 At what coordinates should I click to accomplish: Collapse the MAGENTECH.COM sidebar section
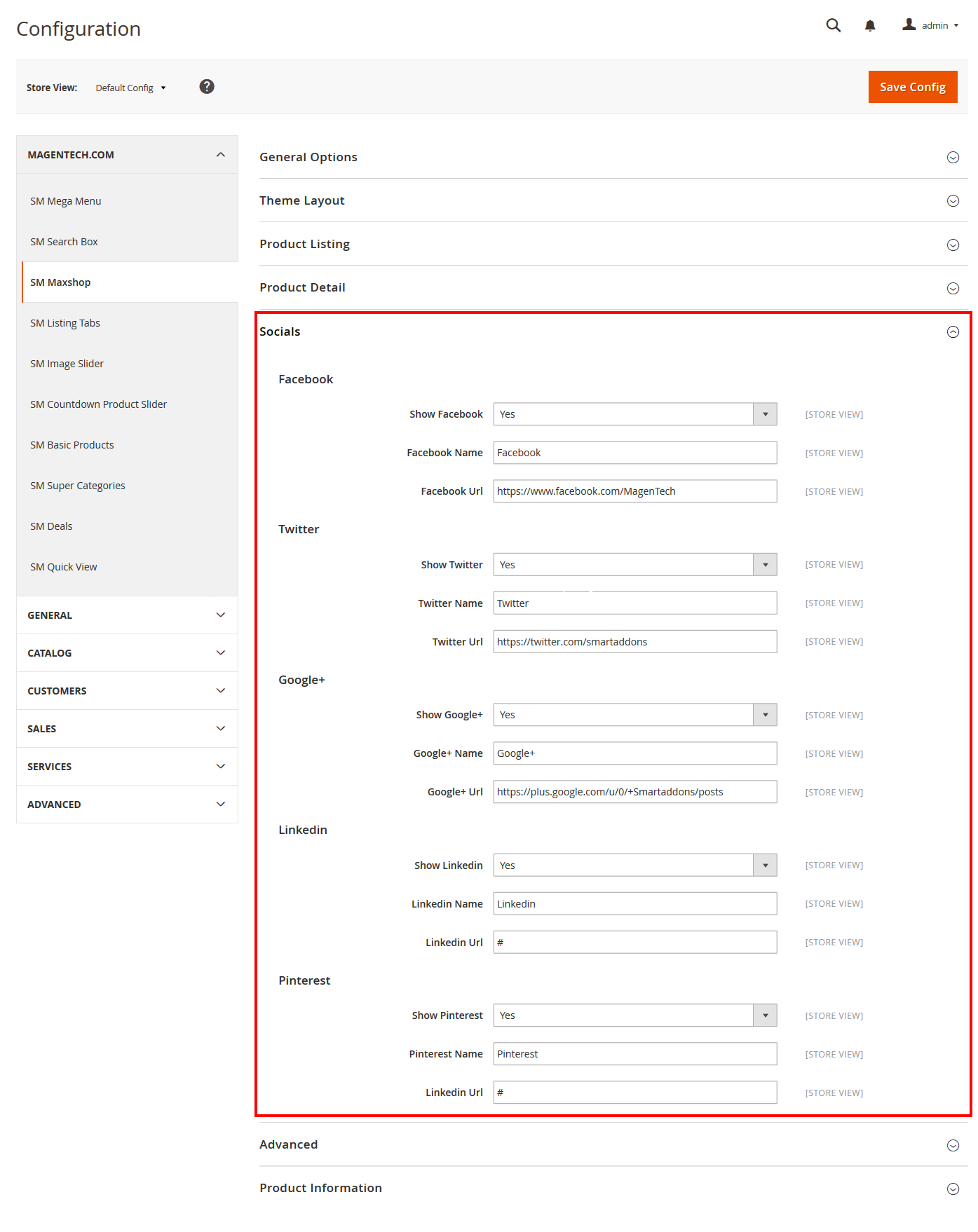127,155
